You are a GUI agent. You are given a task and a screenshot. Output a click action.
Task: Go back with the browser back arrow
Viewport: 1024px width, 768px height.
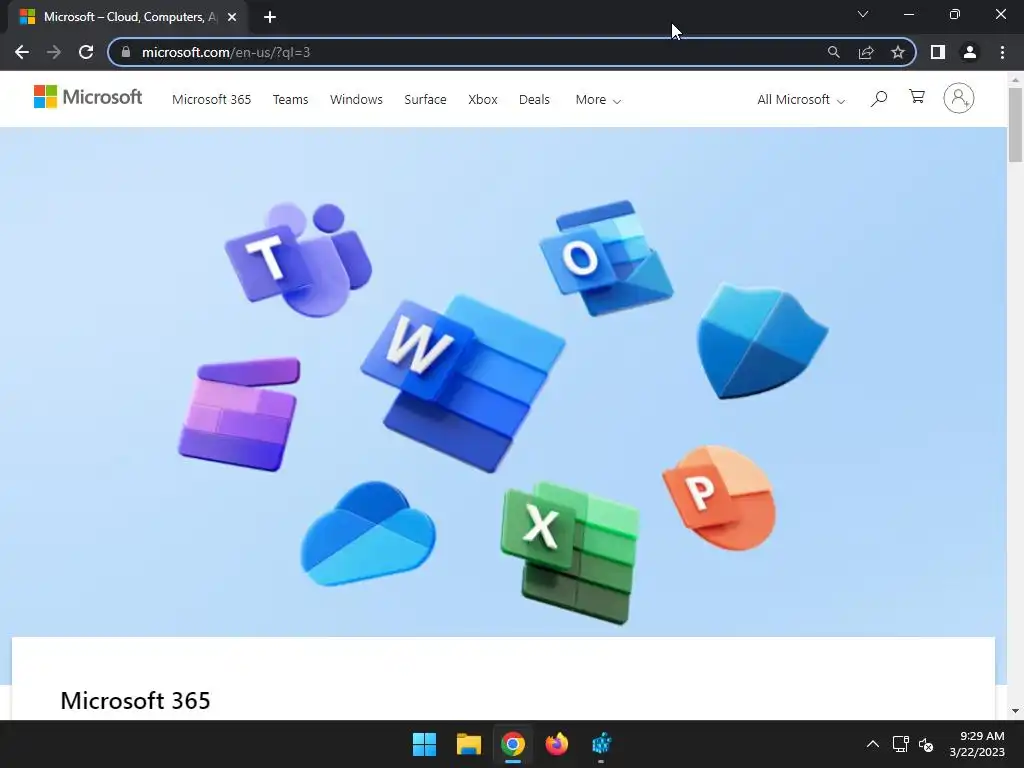tap(22, 52)
